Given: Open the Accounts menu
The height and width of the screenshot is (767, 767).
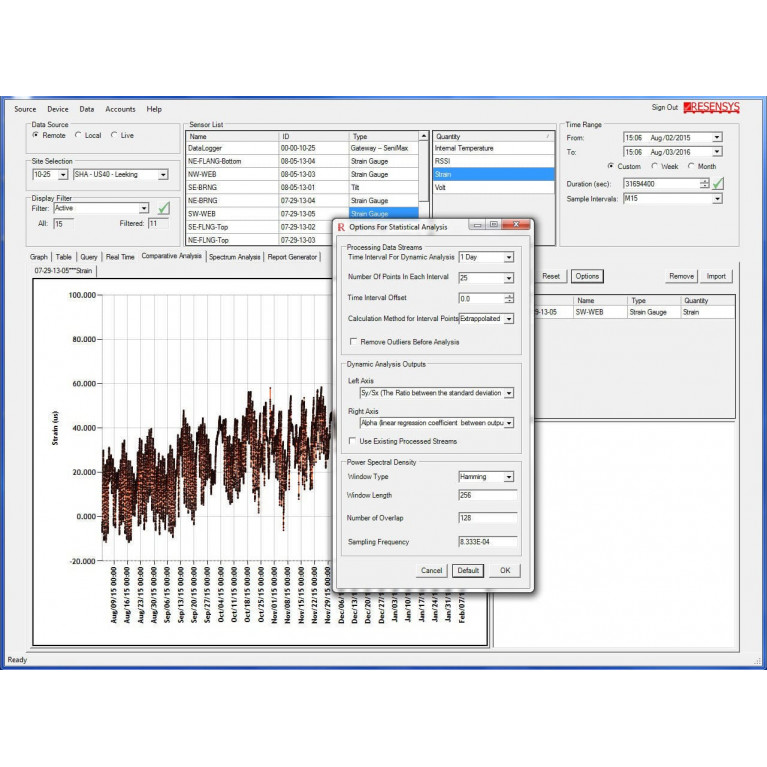Looking at the screenshot, I should [x=120, y=109].
